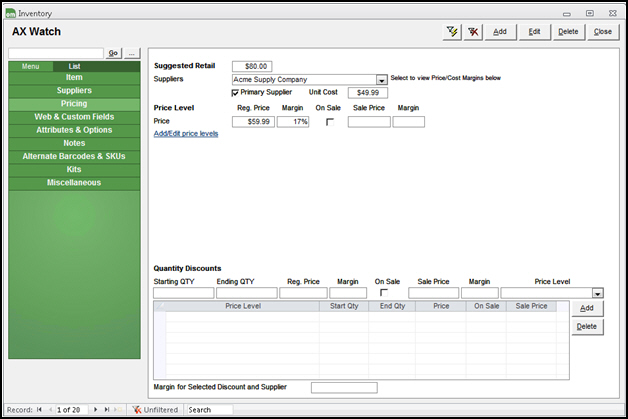Click the Price Level grid column header

click(243, 306)
